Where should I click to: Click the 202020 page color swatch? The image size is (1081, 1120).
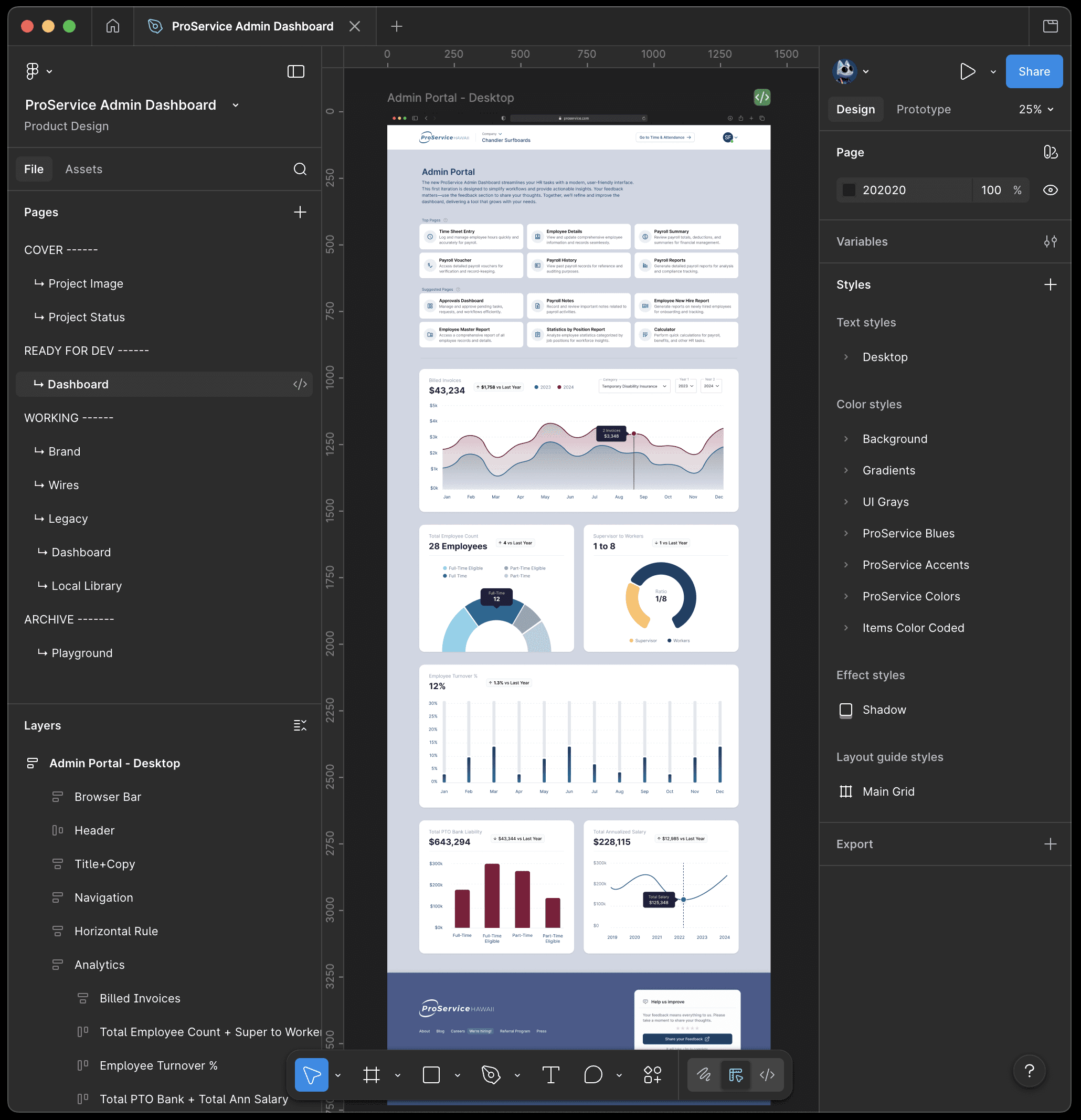click(x=849, y=191)
